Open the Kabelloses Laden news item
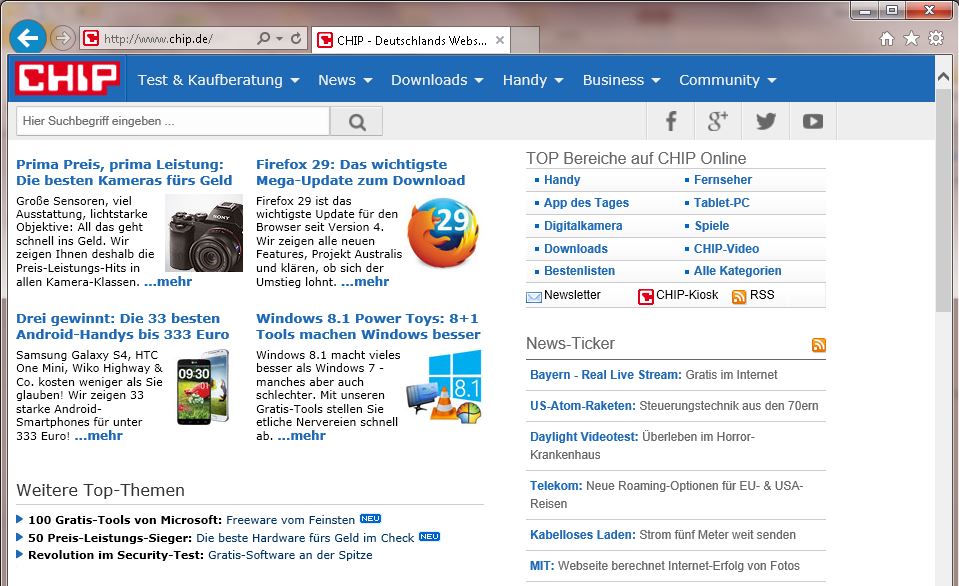The image size is (959, 586). tap(662, 535)
